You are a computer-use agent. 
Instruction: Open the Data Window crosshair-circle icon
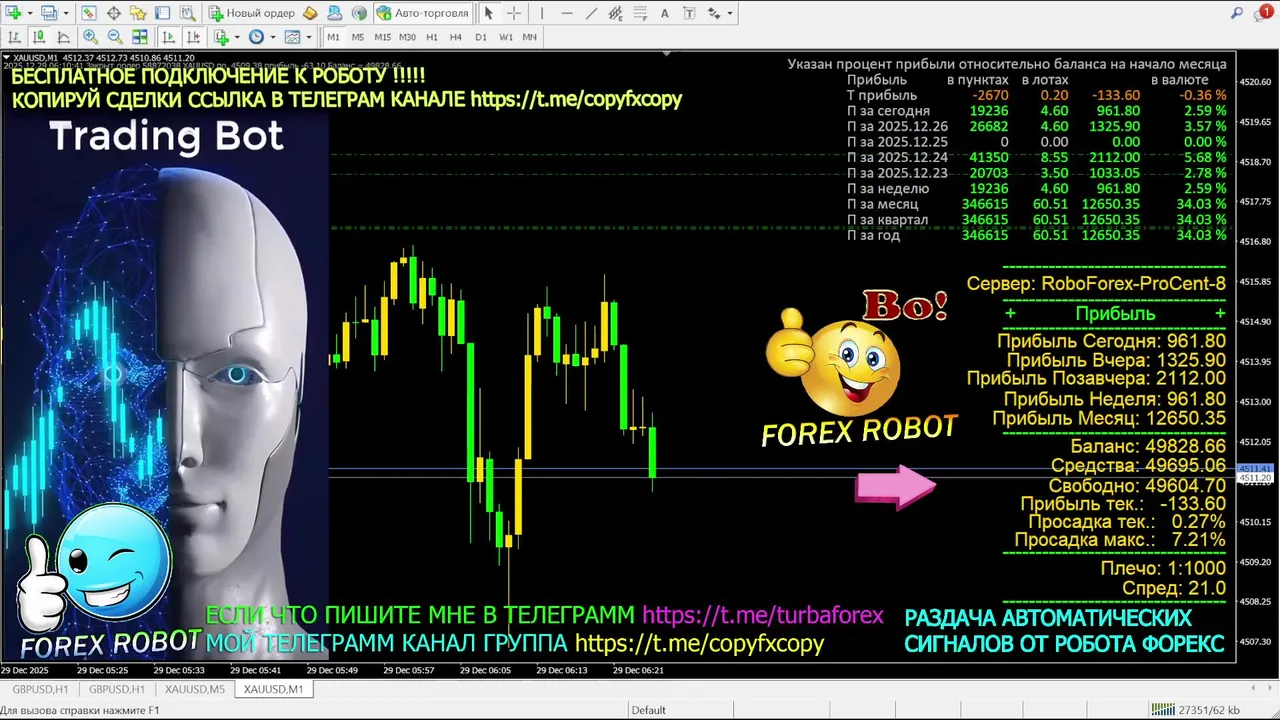pos(114,13)
